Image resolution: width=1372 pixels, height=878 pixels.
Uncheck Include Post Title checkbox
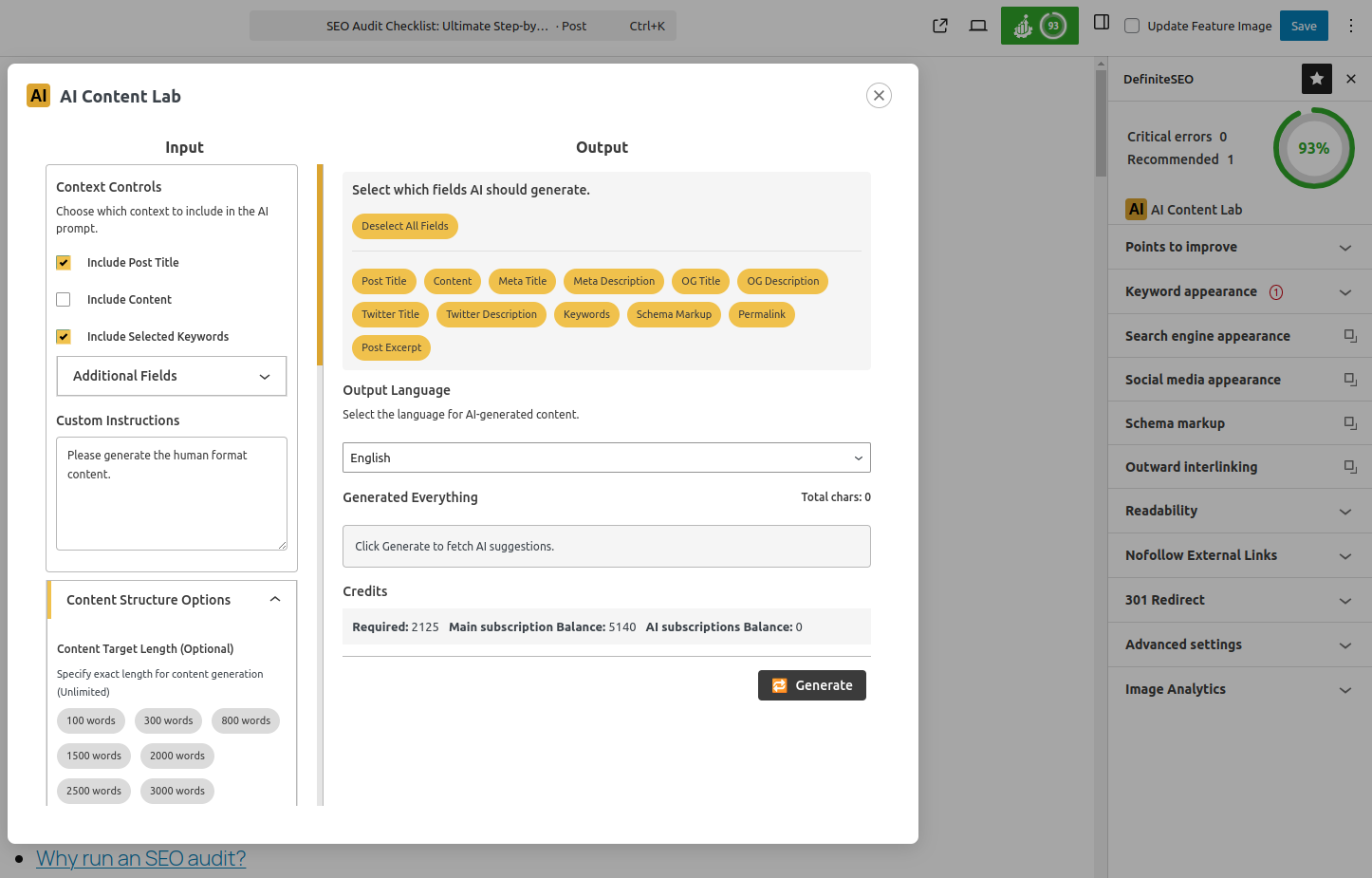pos(64,263)
